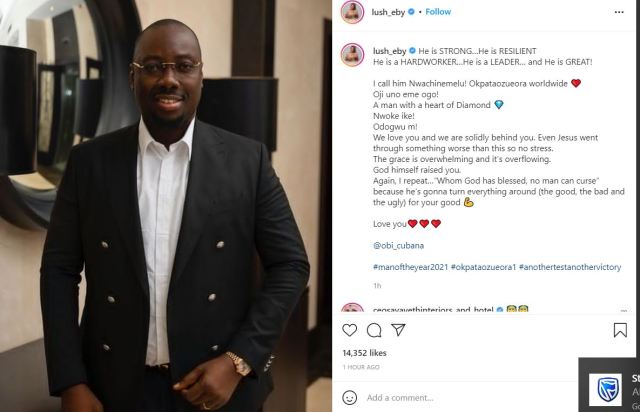The width and height of the screenshot is (640, 412).
Task: View the 14,352 likes list
Action: [x=364, y=353]
